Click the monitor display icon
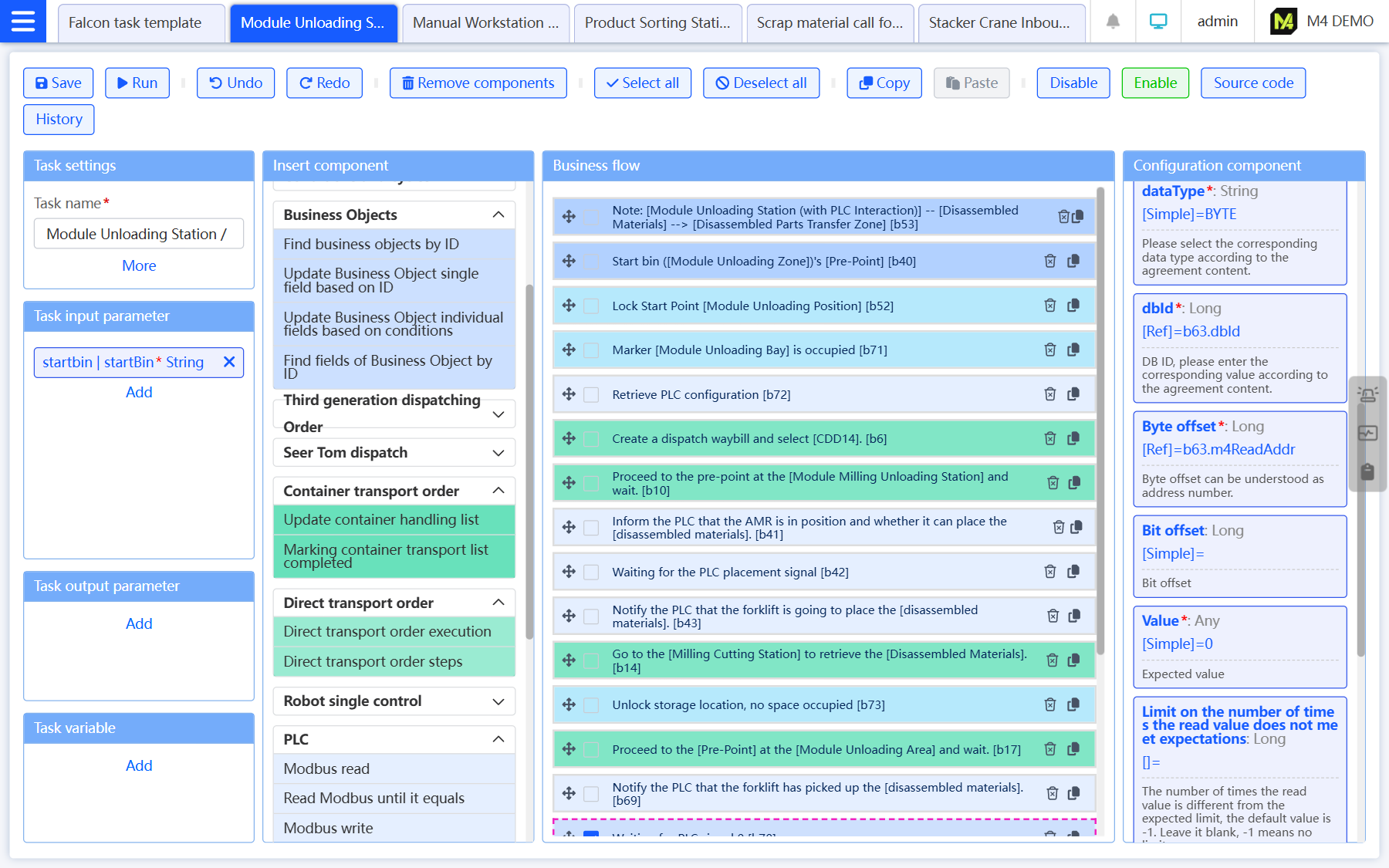Image resolution: width=1389 pixels, height=868 pixels. click(x=1157, y=22)
